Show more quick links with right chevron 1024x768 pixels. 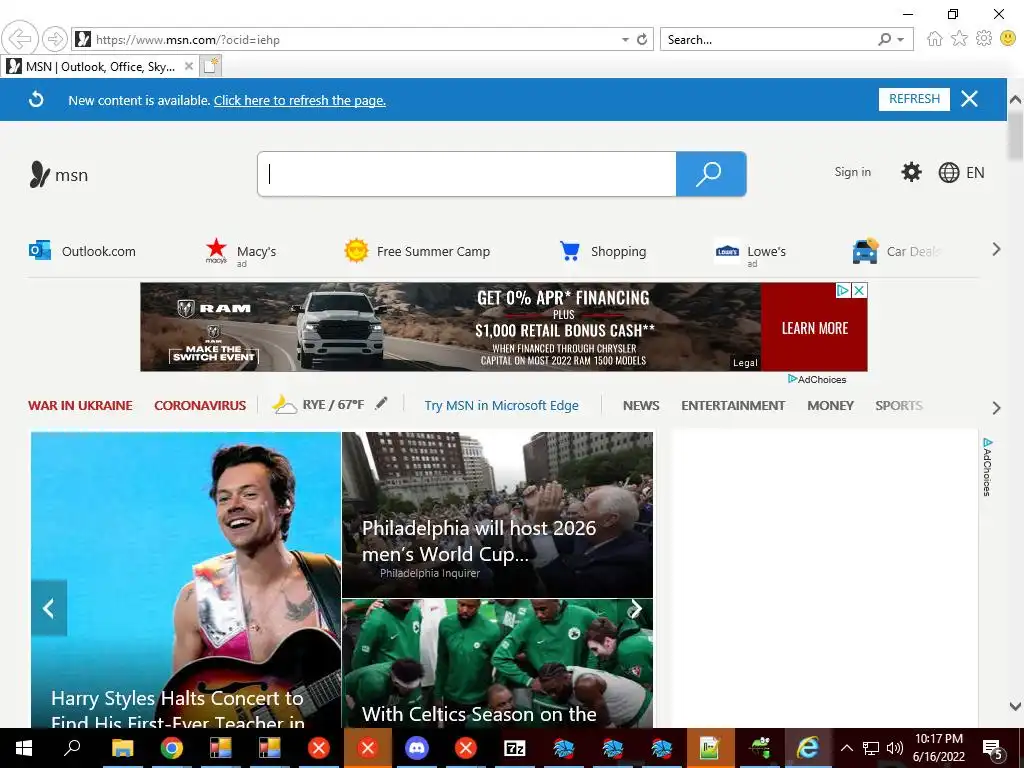point(996,249)
